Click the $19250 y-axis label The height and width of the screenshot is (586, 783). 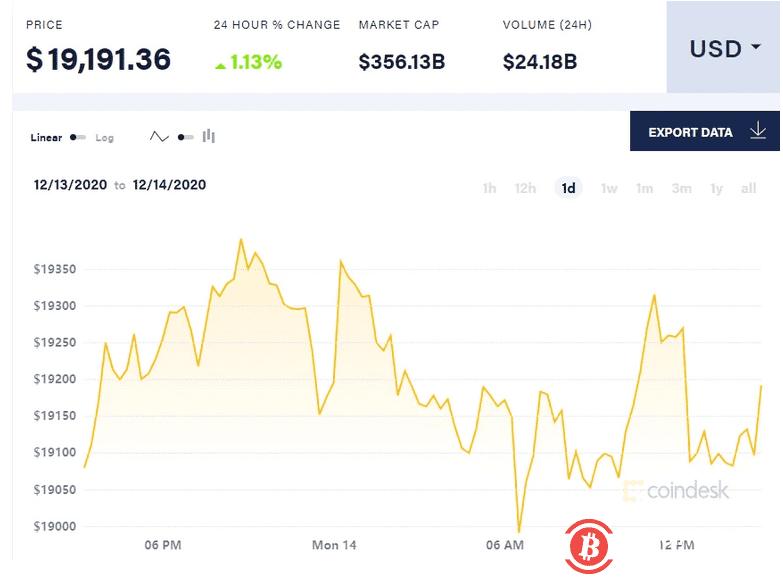click(55, 343)
